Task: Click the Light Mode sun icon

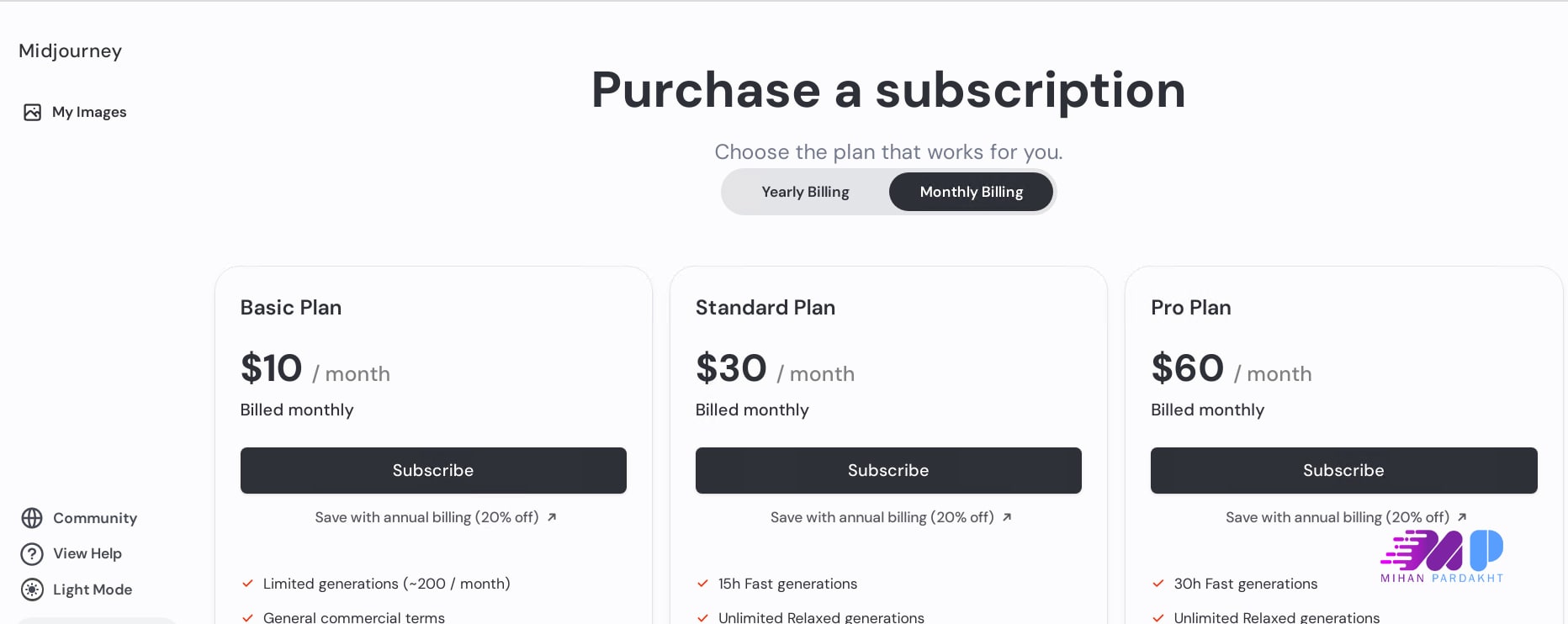Action: point(32,590)
